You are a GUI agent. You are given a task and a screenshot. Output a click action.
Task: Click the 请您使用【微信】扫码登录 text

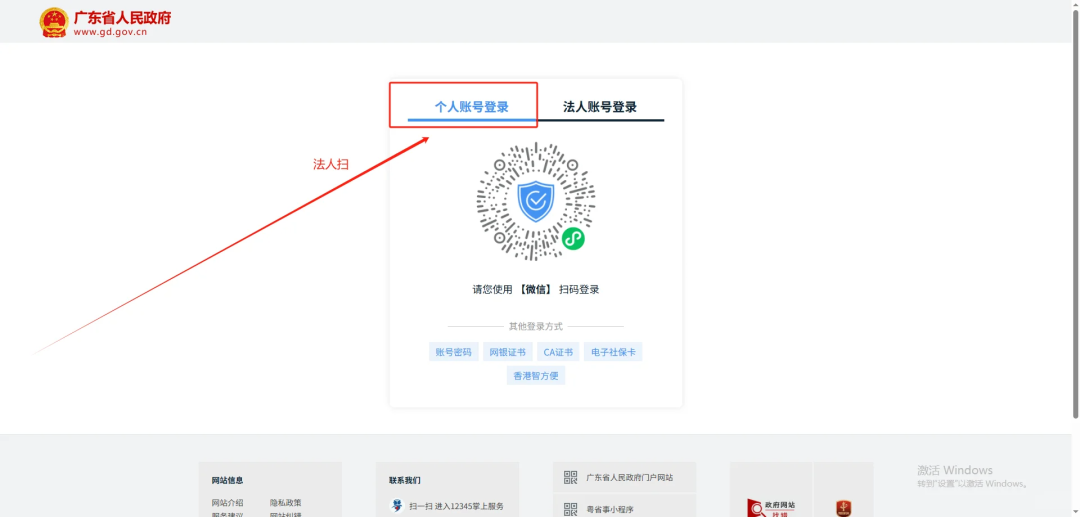click(536, 290)
